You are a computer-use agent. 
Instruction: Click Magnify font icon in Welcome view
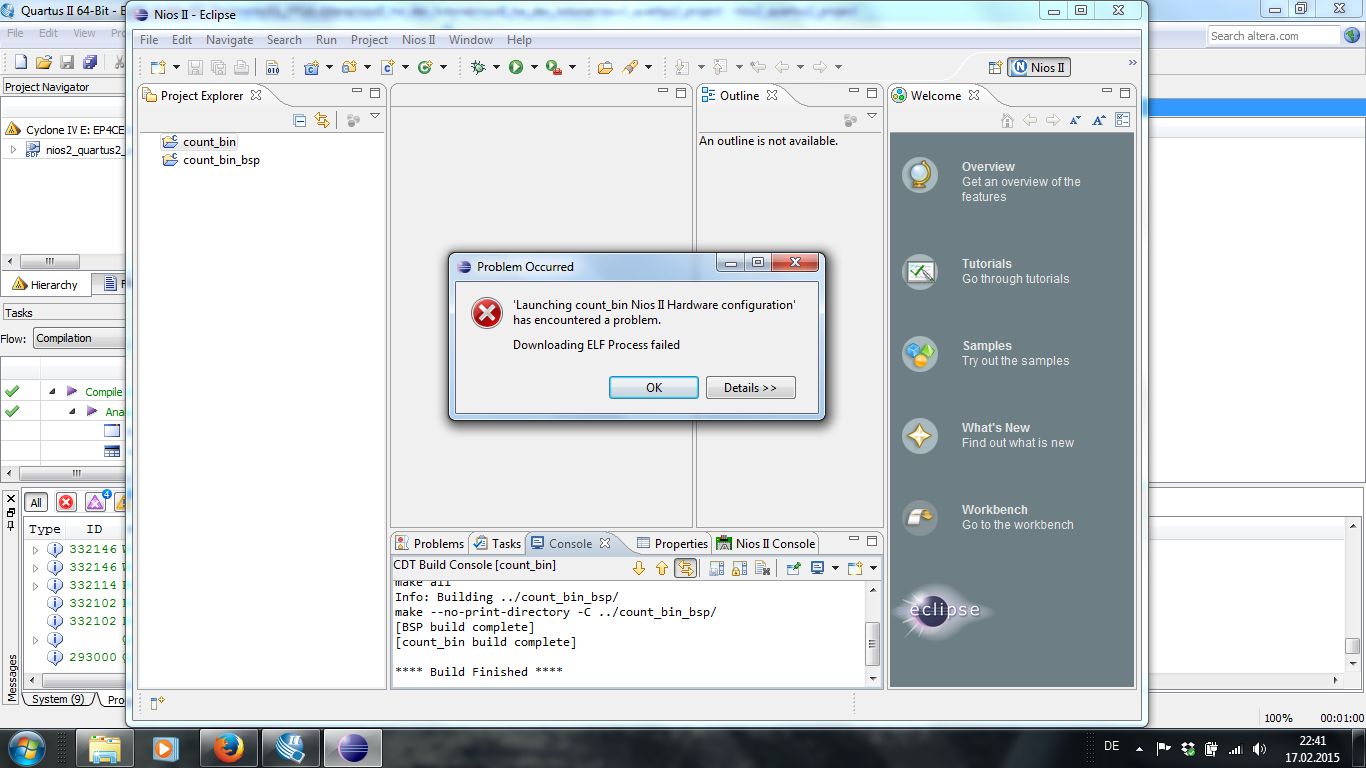pyautogui.click(x=1098, y=120)
